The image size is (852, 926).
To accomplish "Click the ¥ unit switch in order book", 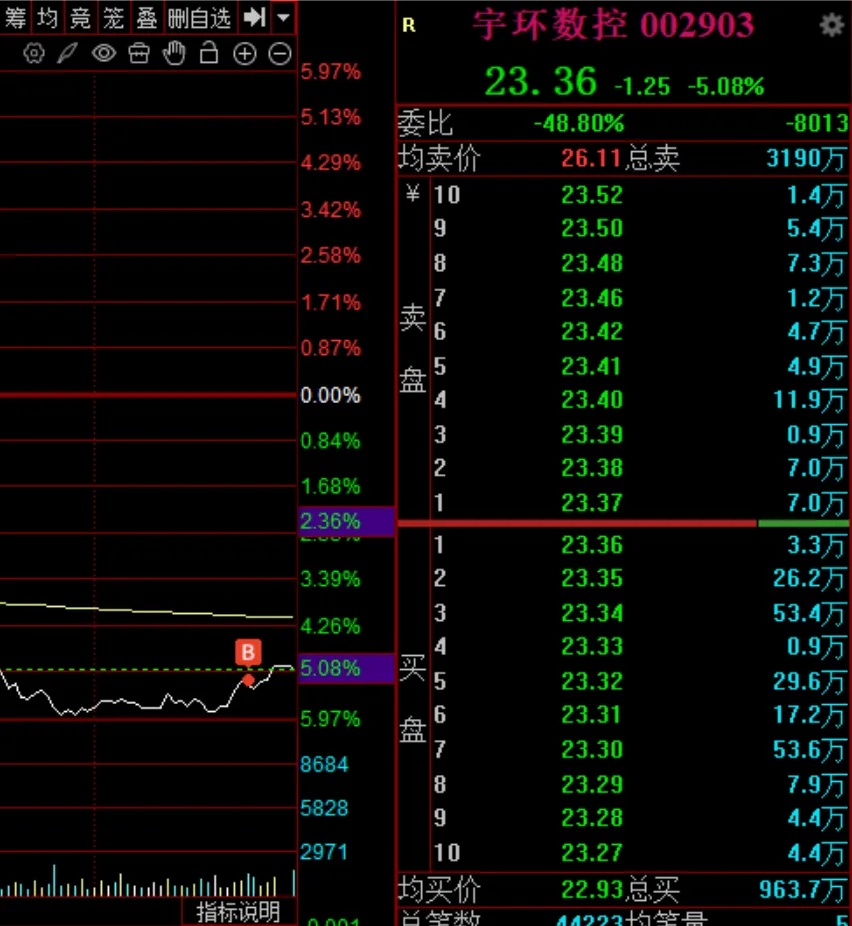I will click(x=411, y=195).
